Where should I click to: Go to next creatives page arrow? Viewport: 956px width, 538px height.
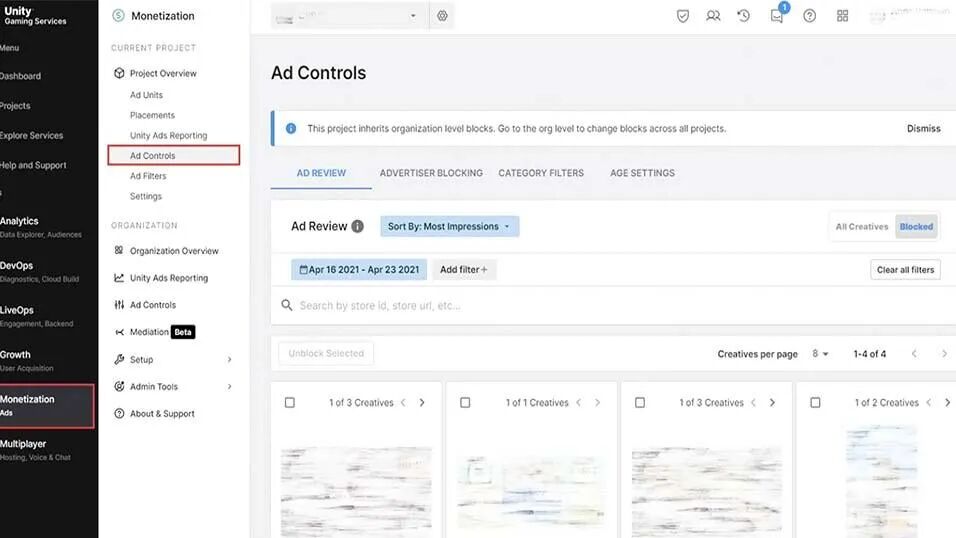pos(944,354)
